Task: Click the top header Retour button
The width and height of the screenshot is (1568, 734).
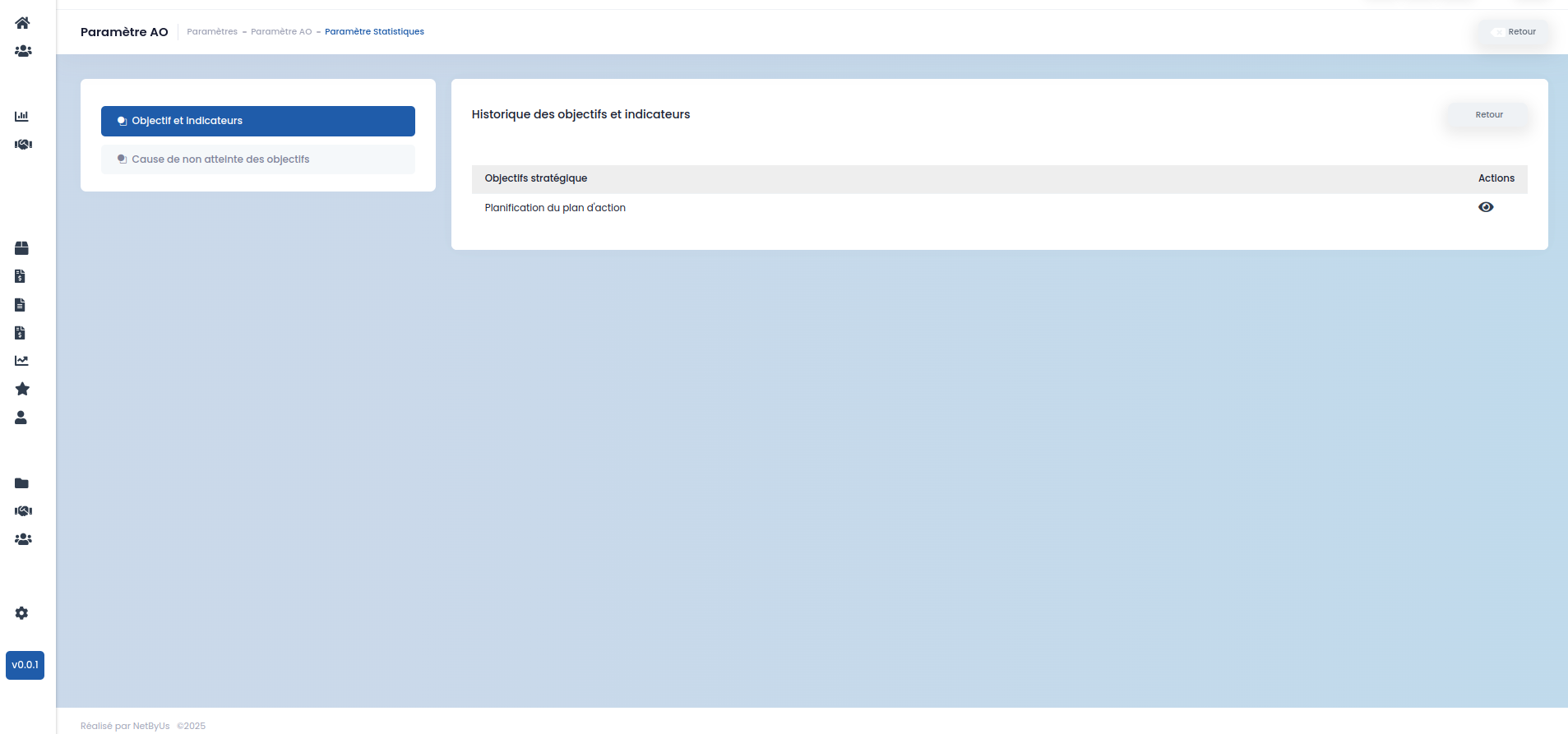Action: (1514, 32)
